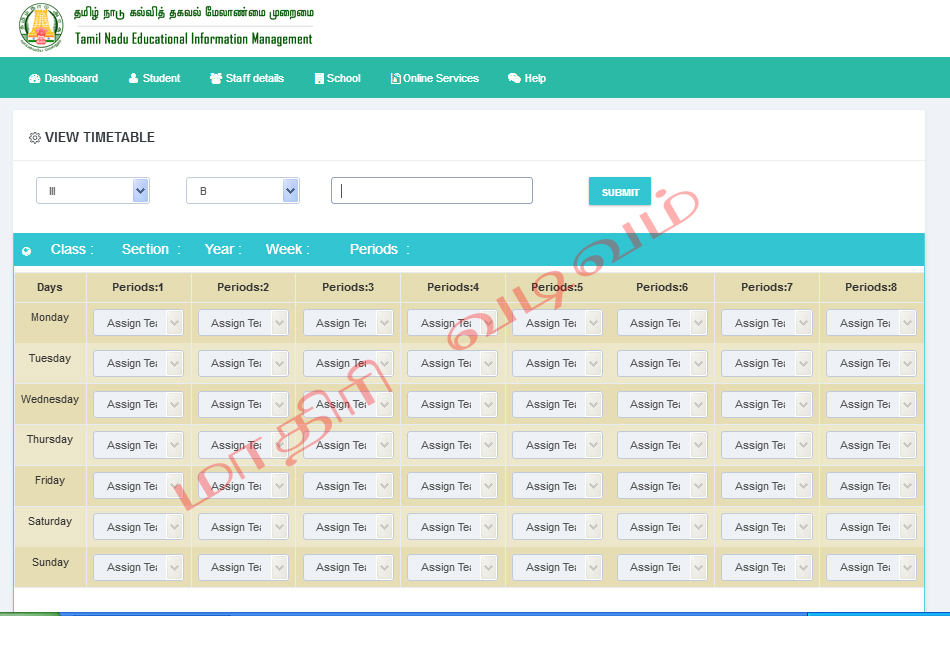Click the empty text input beside SUBMIT
This screenshot has width=950, height=650.
tap(431, 190)
